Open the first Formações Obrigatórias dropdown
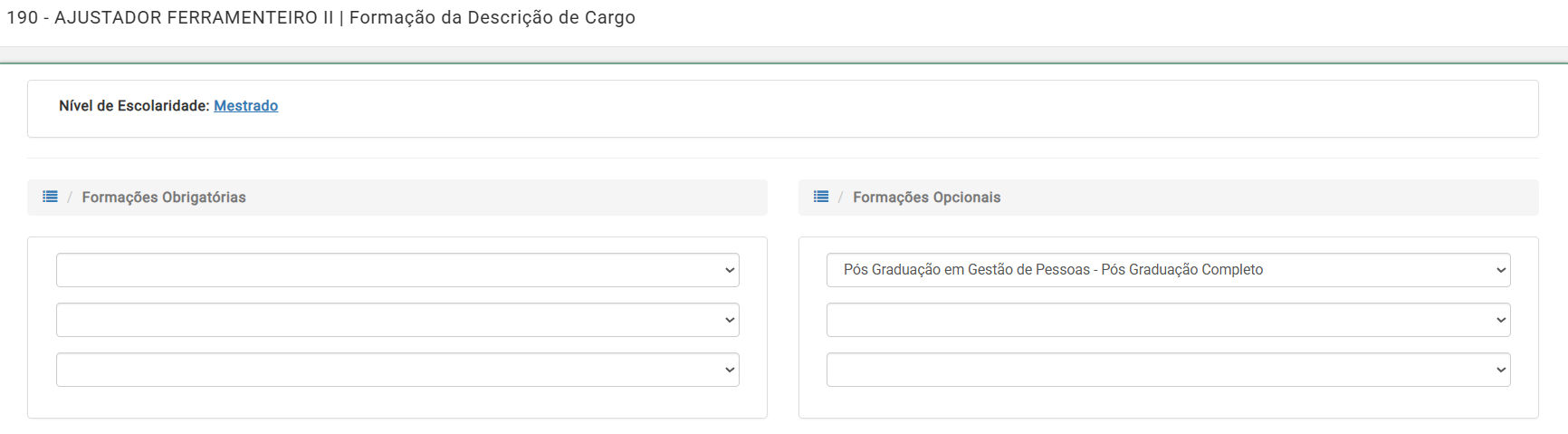 (x=397, y=270)
